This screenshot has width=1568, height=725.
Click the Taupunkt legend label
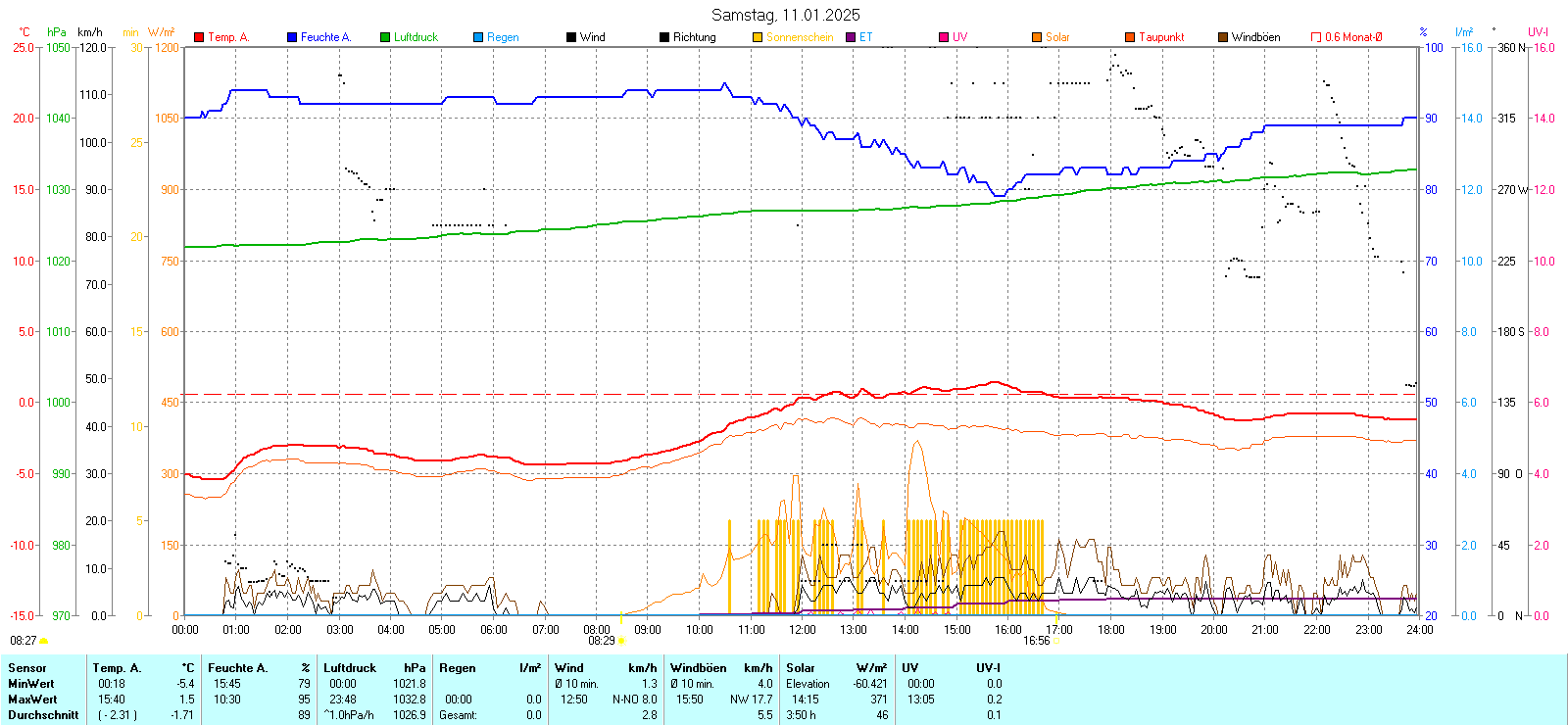[x=1161, y=37]
